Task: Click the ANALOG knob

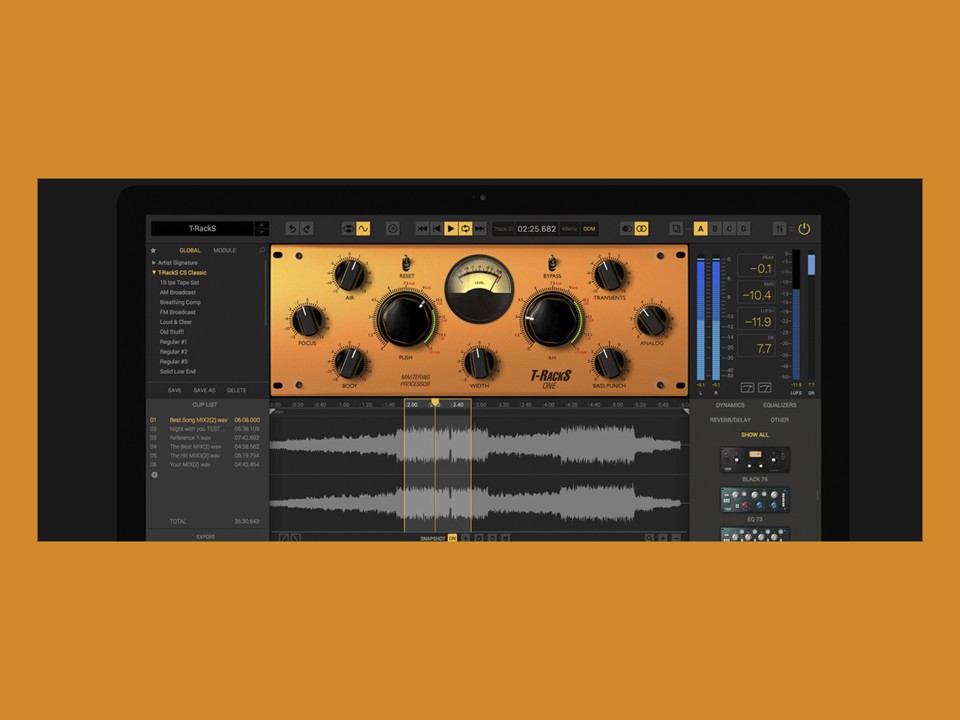Action: pyautogui.click(x=651, y=320)
